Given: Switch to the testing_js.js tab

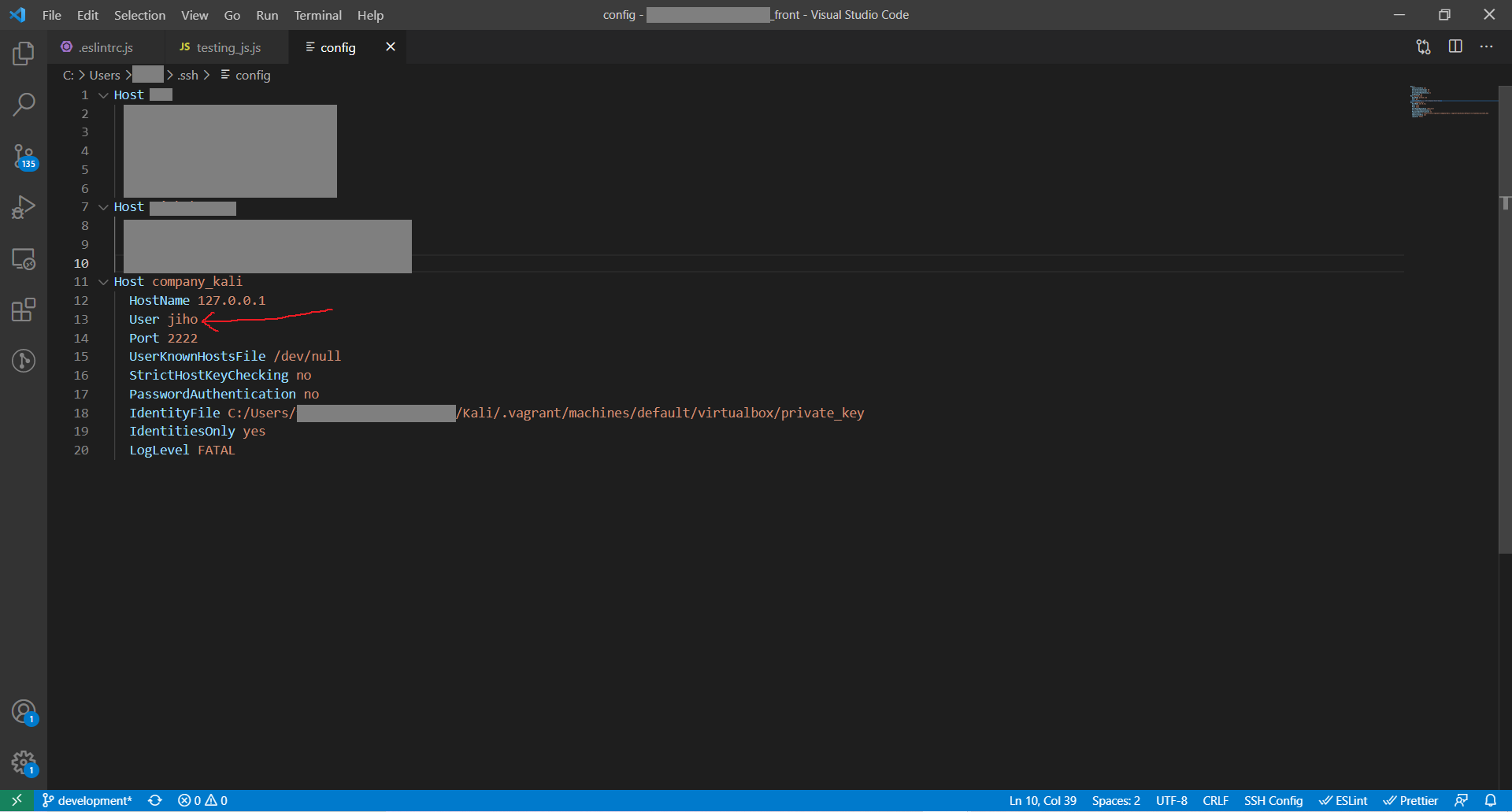Looking at the screenshot, I should point(227,47).
